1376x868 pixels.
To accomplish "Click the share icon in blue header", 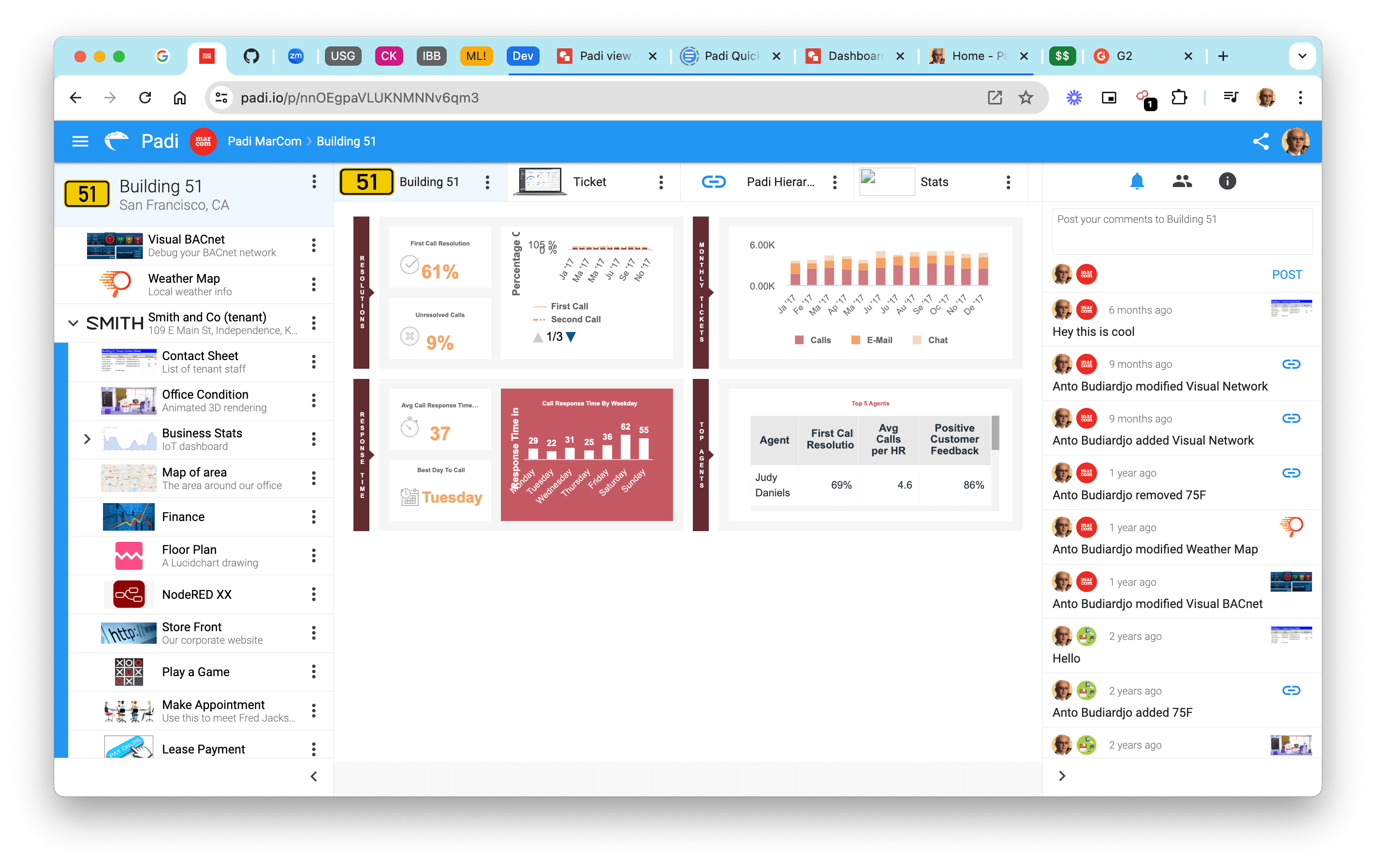I will point(1260,141).
